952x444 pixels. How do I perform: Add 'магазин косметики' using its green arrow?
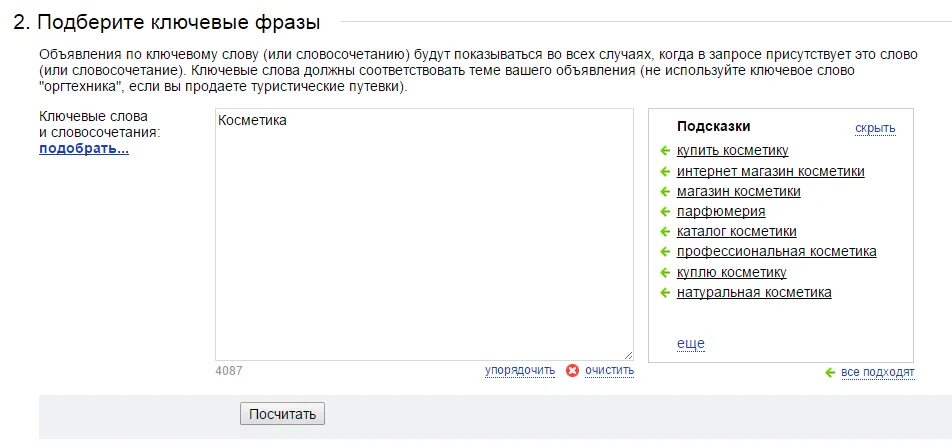tap(664, 191)
